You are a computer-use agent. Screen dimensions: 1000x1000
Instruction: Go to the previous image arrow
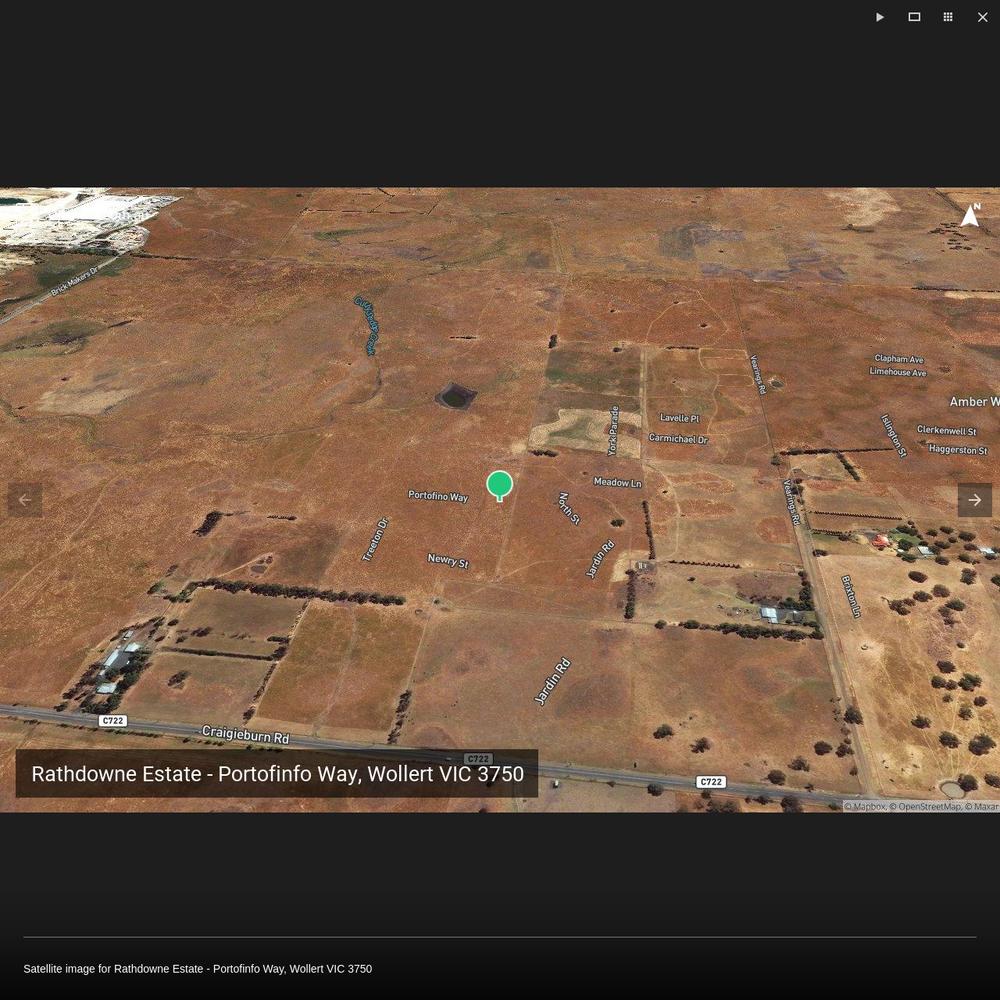pos(25,500)
